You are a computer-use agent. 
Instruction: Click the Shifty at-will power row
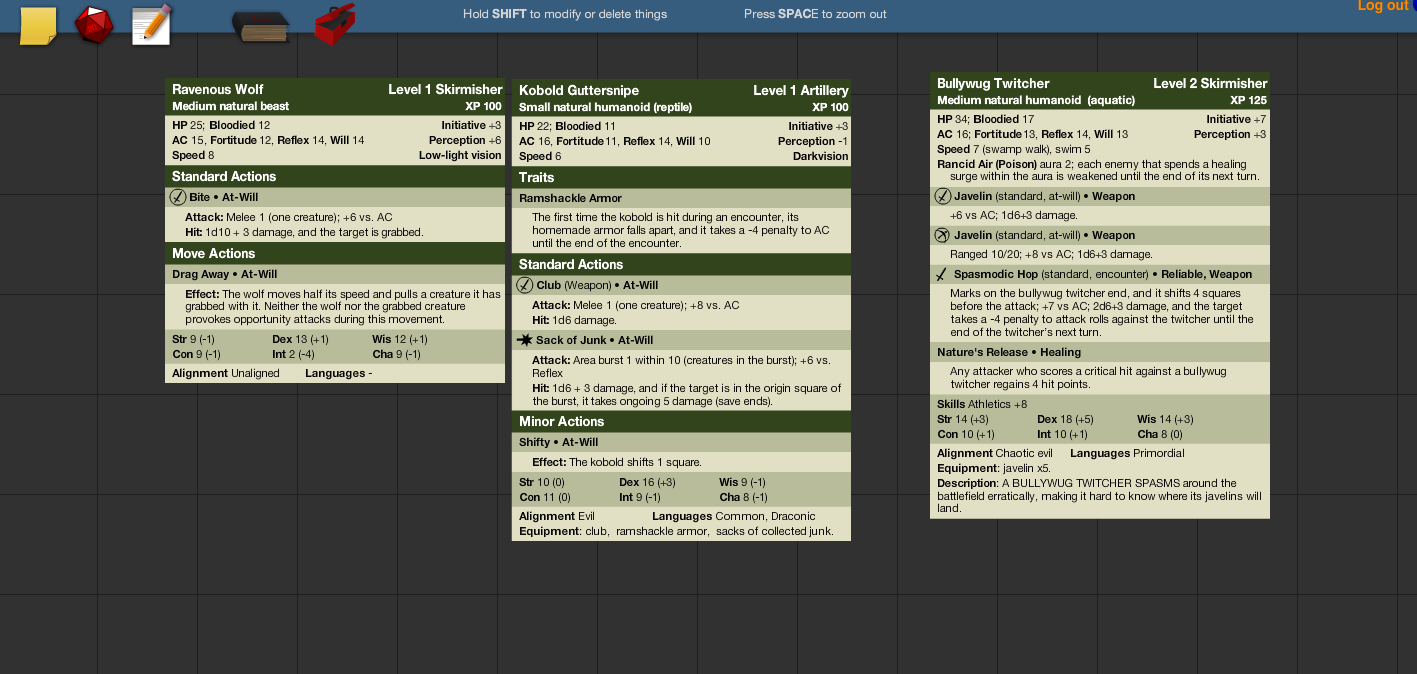coord(680,442)
